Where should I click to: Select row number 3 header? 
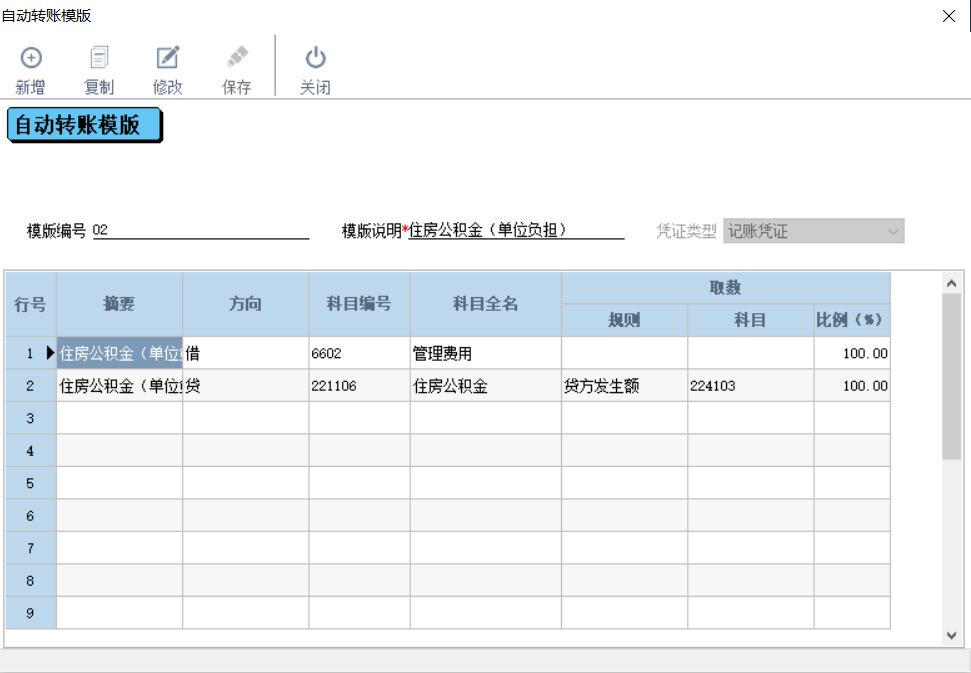coord(31,419)
